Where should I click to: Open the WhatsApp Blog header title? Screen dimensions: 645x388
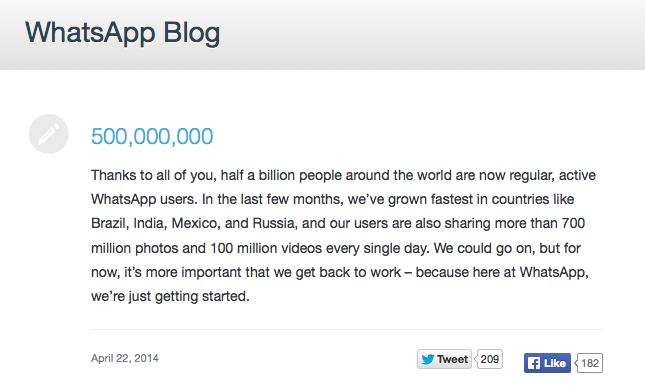point(123,33)
